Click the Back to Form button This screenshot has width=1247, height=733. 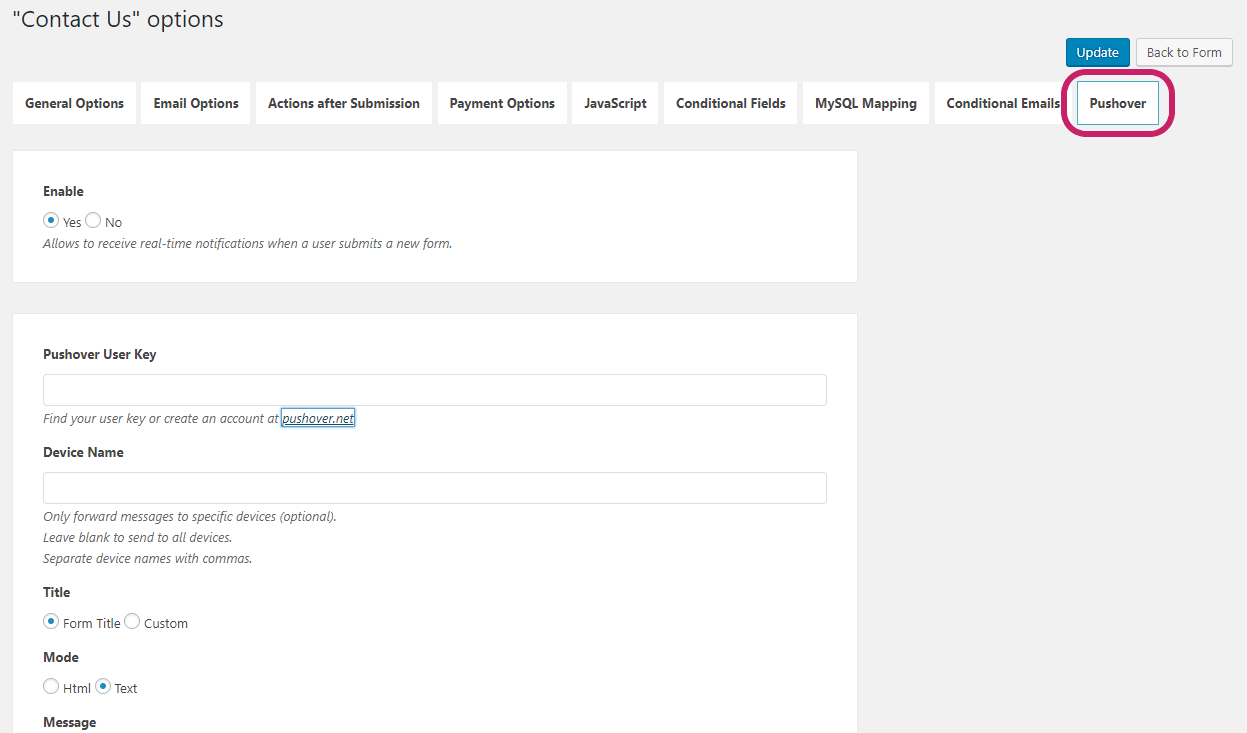click(x=1184, y=52)
